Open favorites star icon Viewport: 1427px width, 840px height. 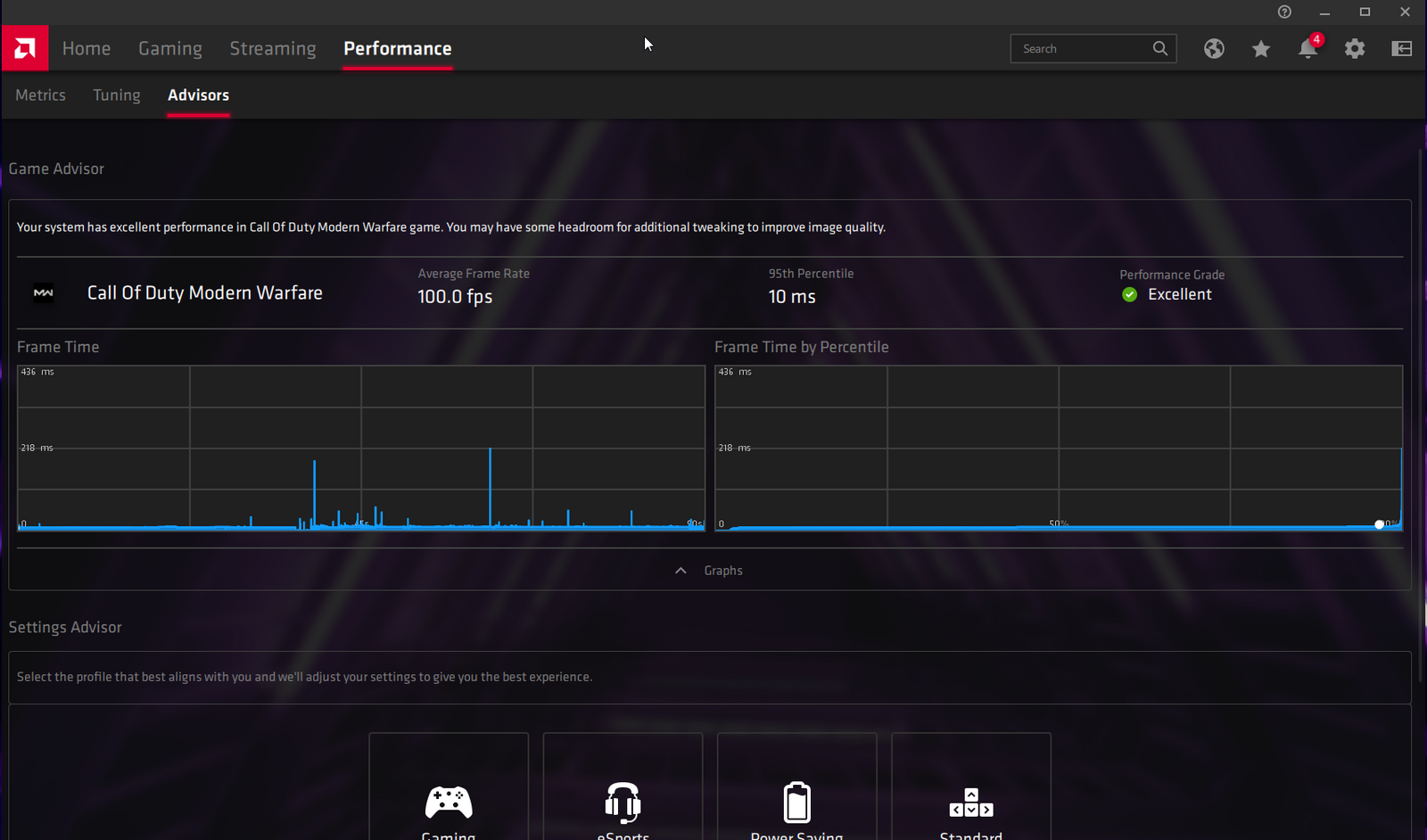point(1261,49)
